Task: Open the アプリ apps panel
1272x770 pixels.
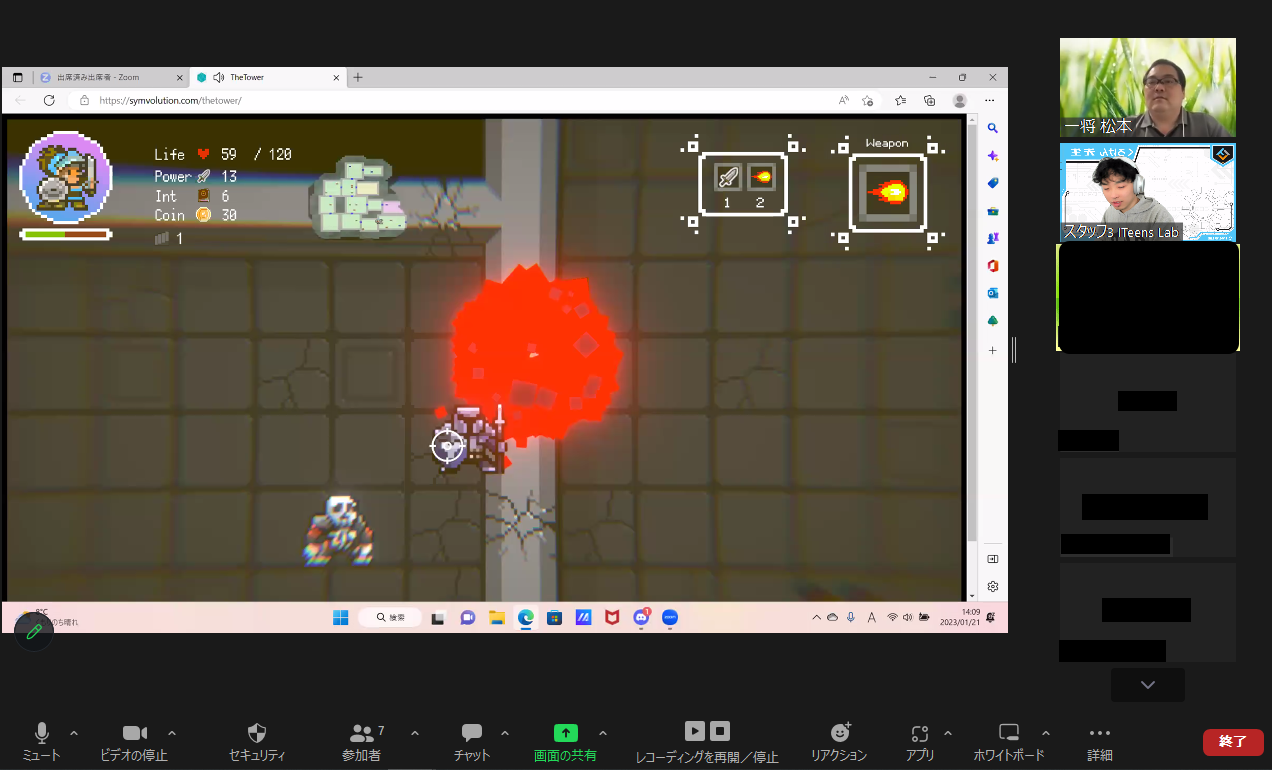Action: click(x=920, y=743)
